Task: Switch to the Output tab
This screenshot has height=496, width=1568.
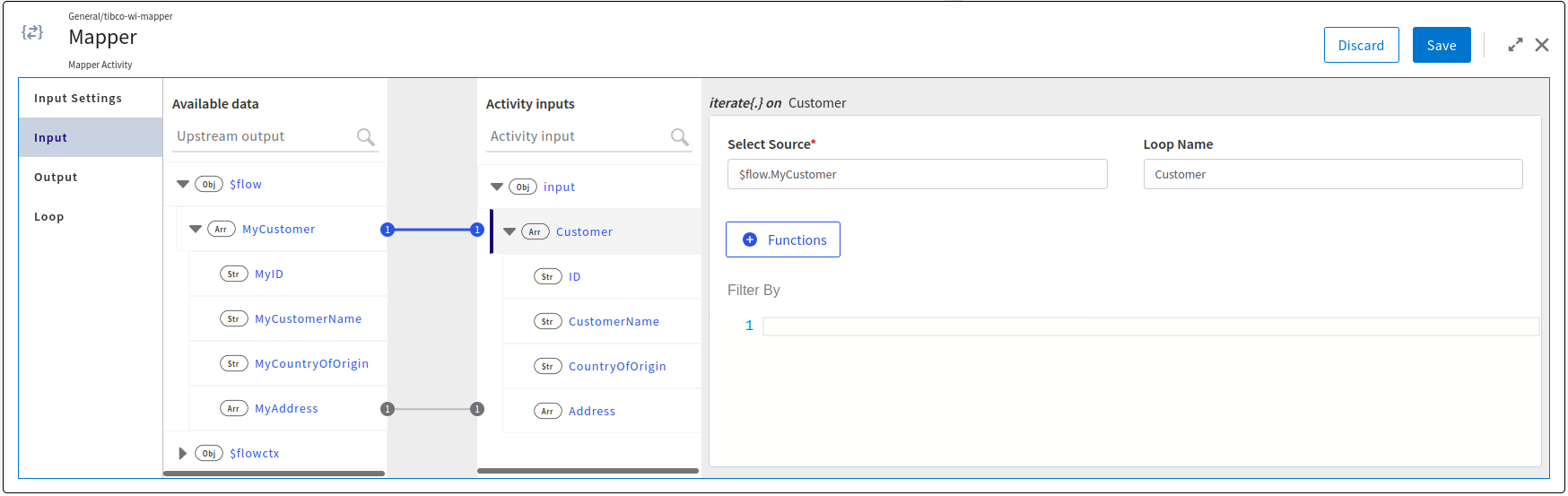Action: 56,178
